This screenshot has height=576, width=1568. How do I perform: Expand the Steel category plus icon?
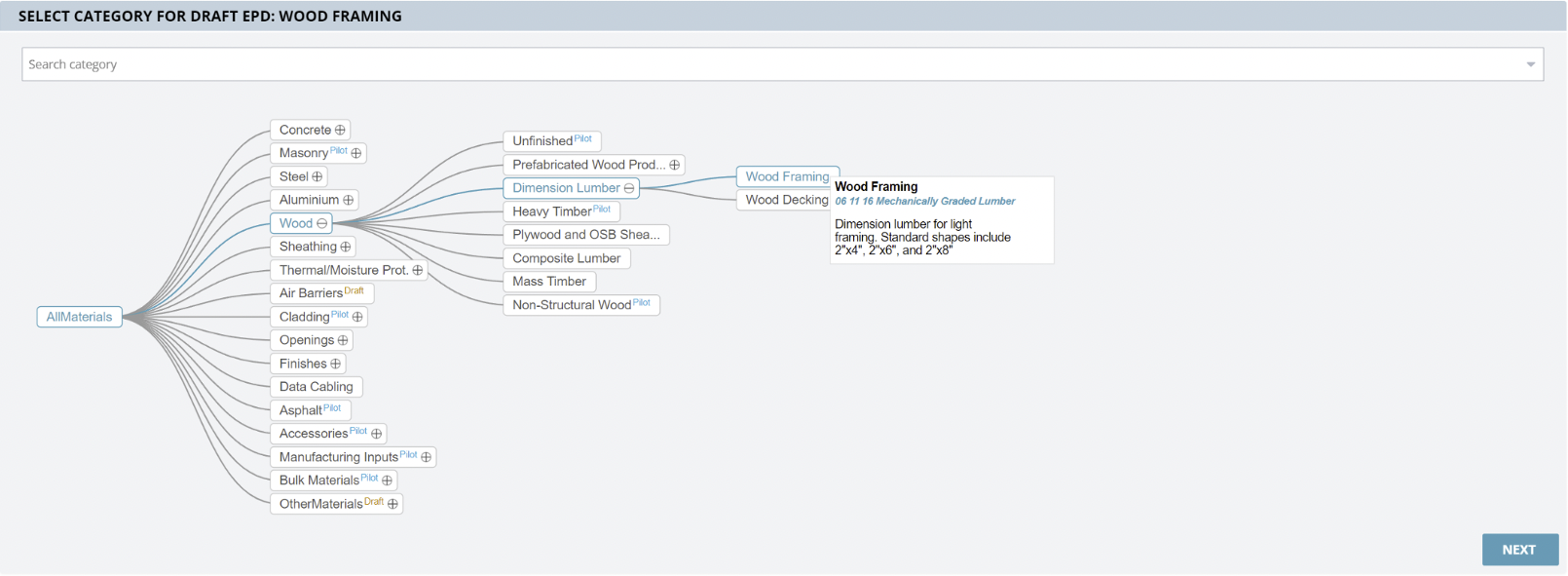[317, 177]
